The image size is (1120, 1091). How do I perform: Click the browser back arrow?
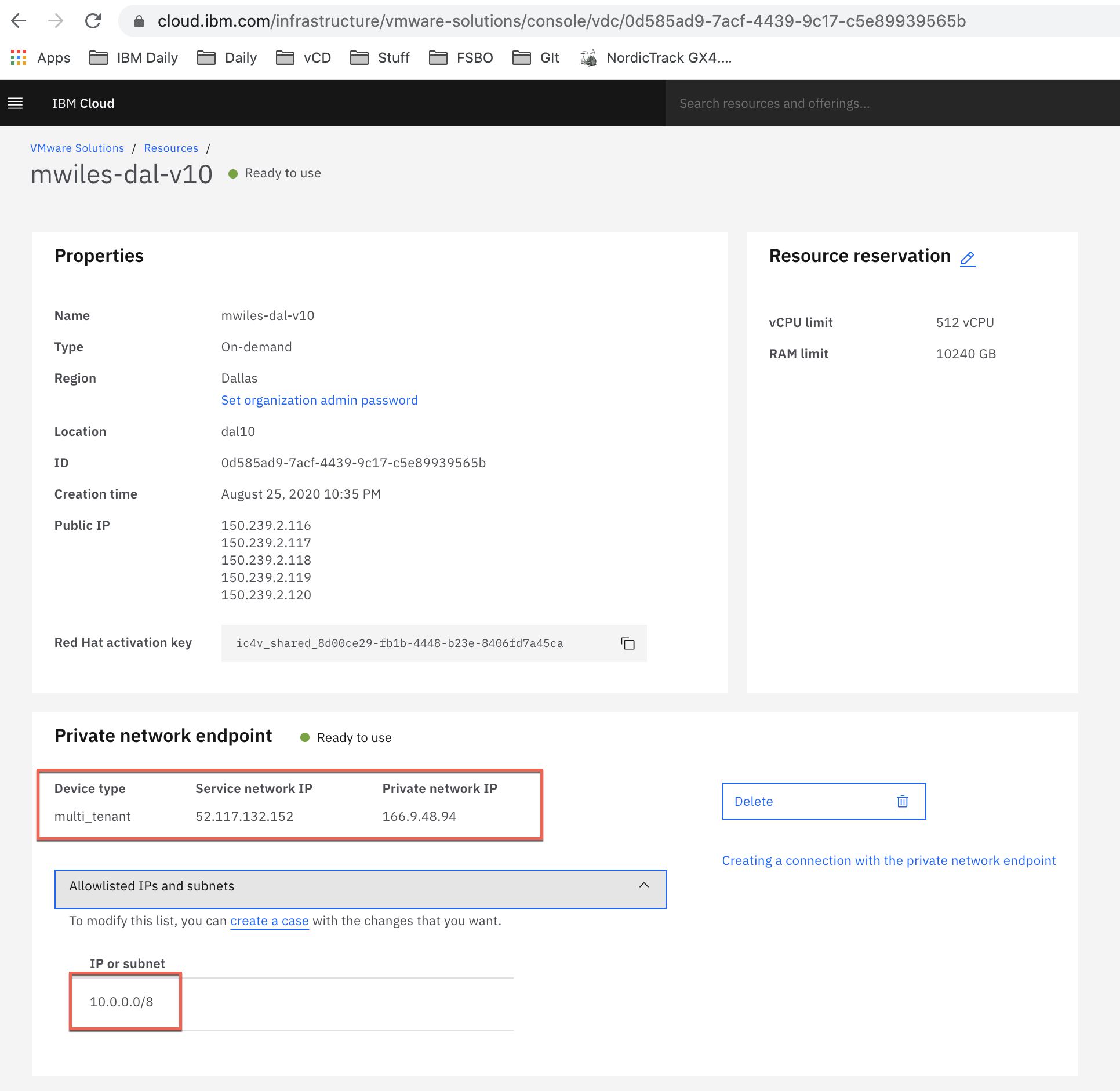tap(19, 21)
